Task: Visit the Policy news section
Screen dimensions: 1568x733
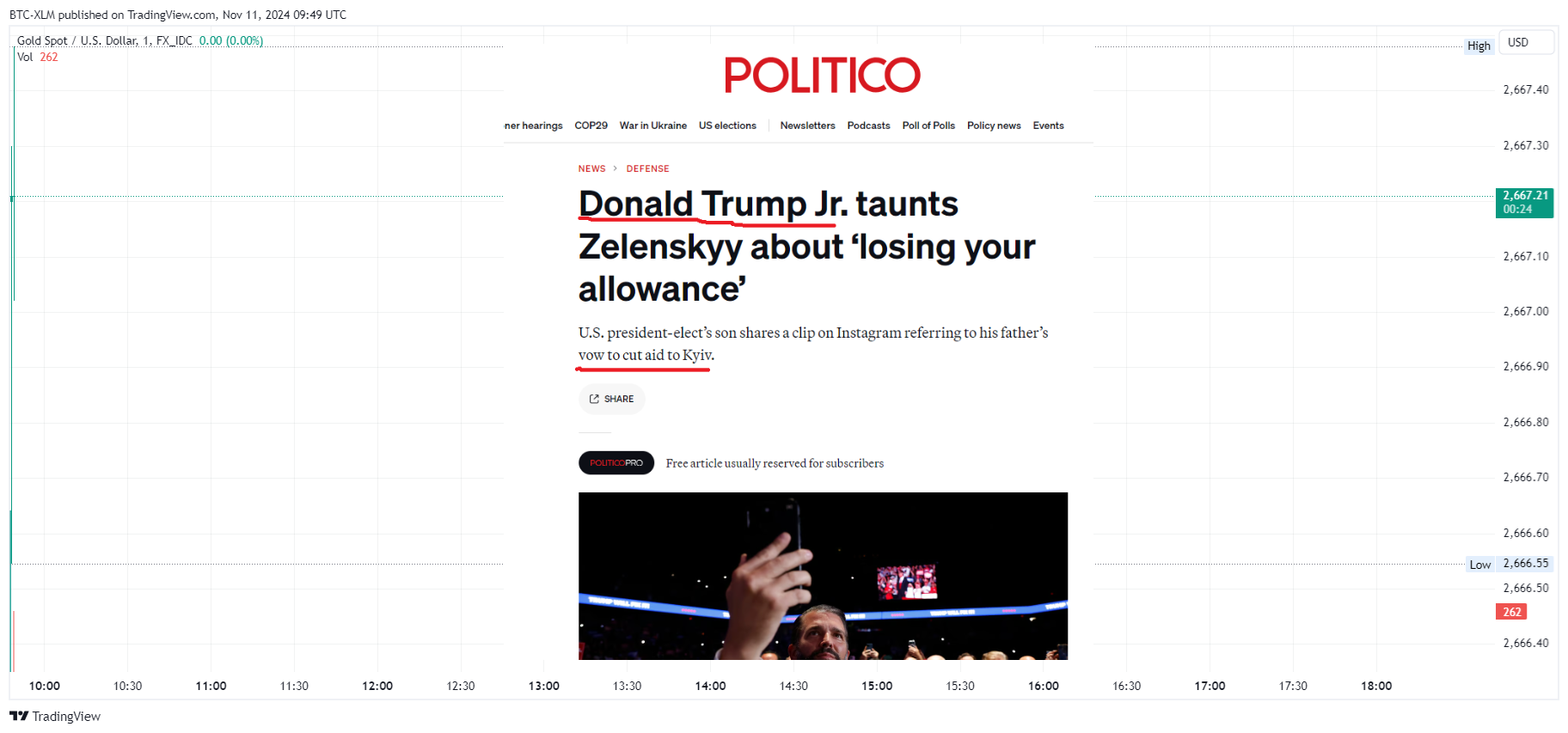Action: (994, 125)
